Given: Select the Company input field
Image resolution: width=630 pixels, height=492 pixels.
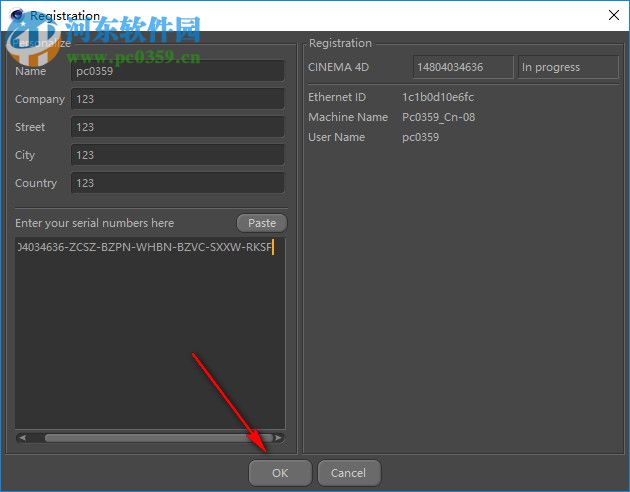Looking at the screenshot, I should click(x=178, y=99).
